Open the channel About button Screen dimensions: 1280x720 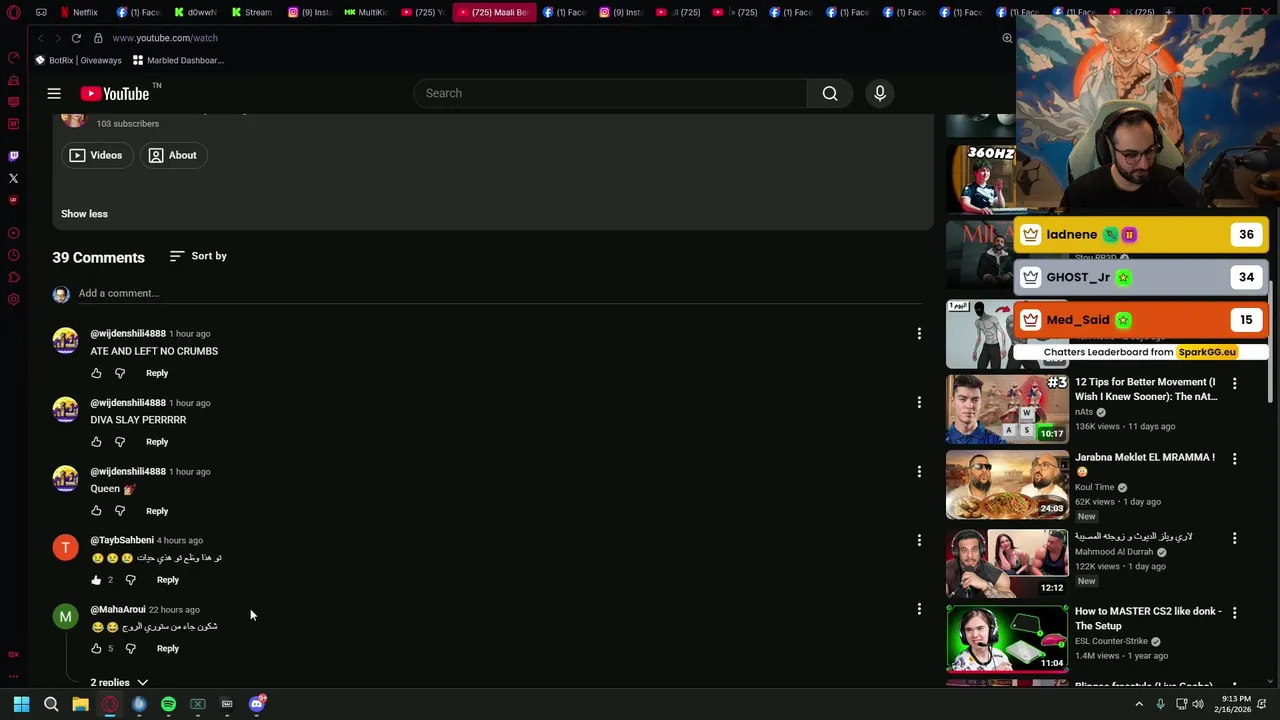[172, 155]
